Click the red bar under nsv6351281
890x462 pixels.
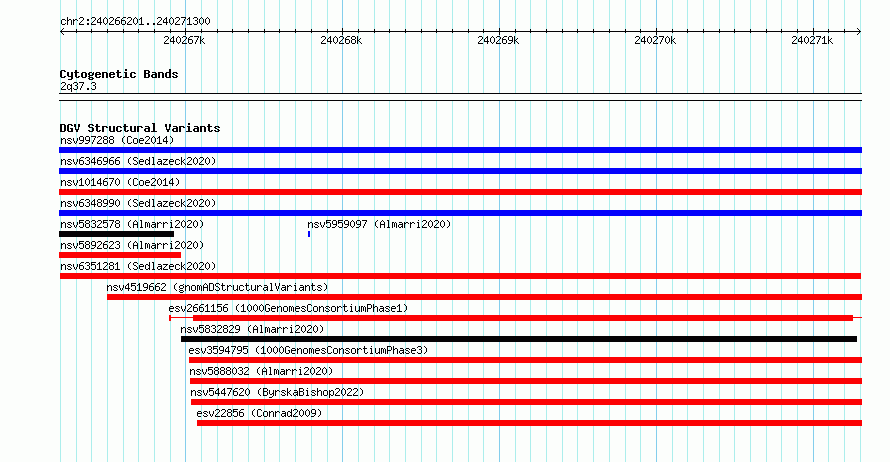click(x=460, y=276)
